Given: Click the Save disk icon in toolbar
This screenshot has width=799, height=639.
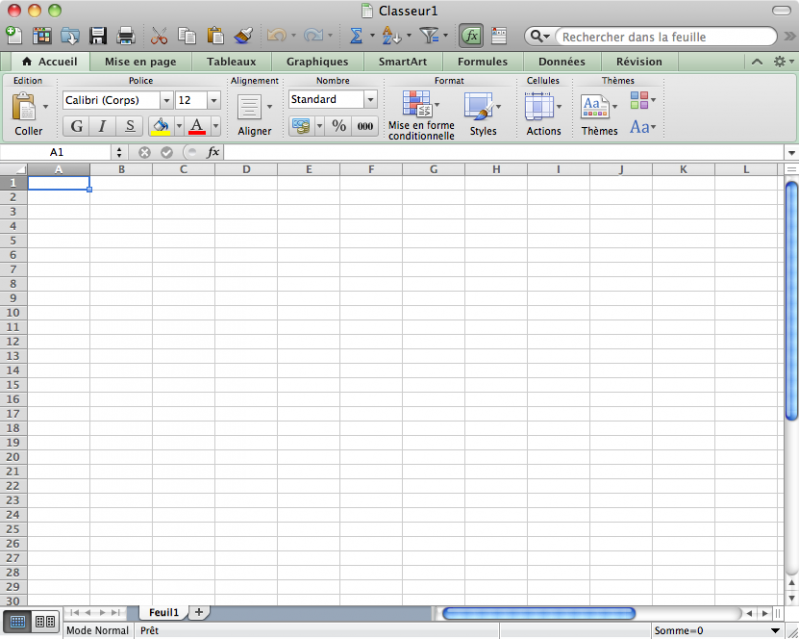Looking at the screenshot, I should [98, 36].
